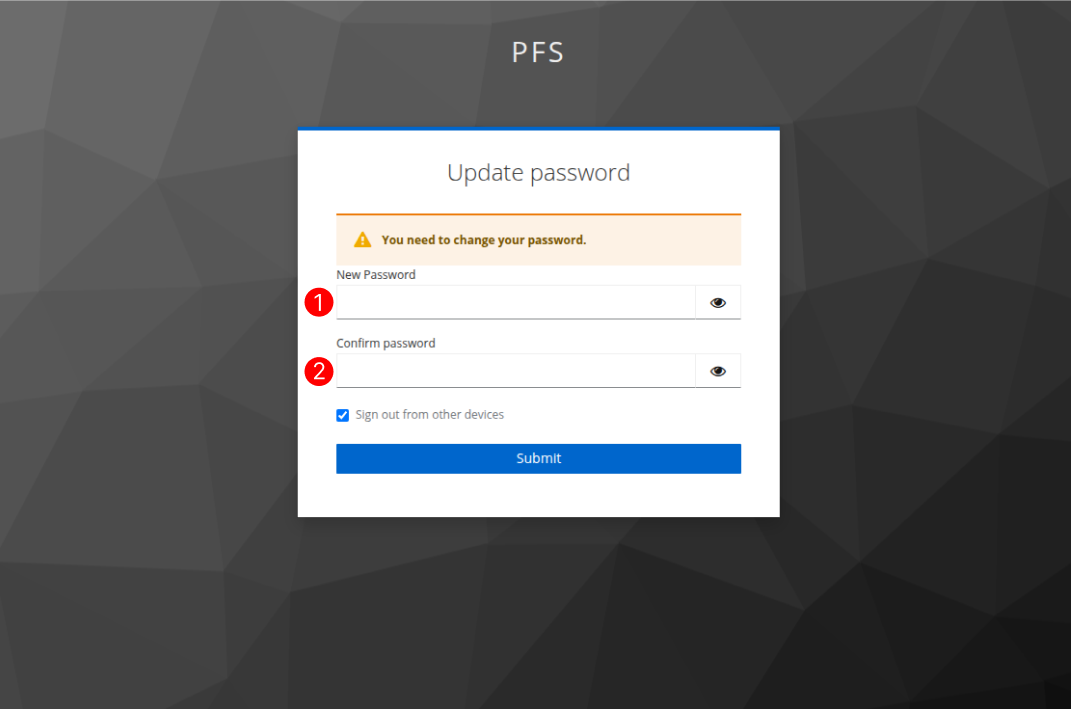Click the yellow warning triangle icon

click(x=363, y=240)
